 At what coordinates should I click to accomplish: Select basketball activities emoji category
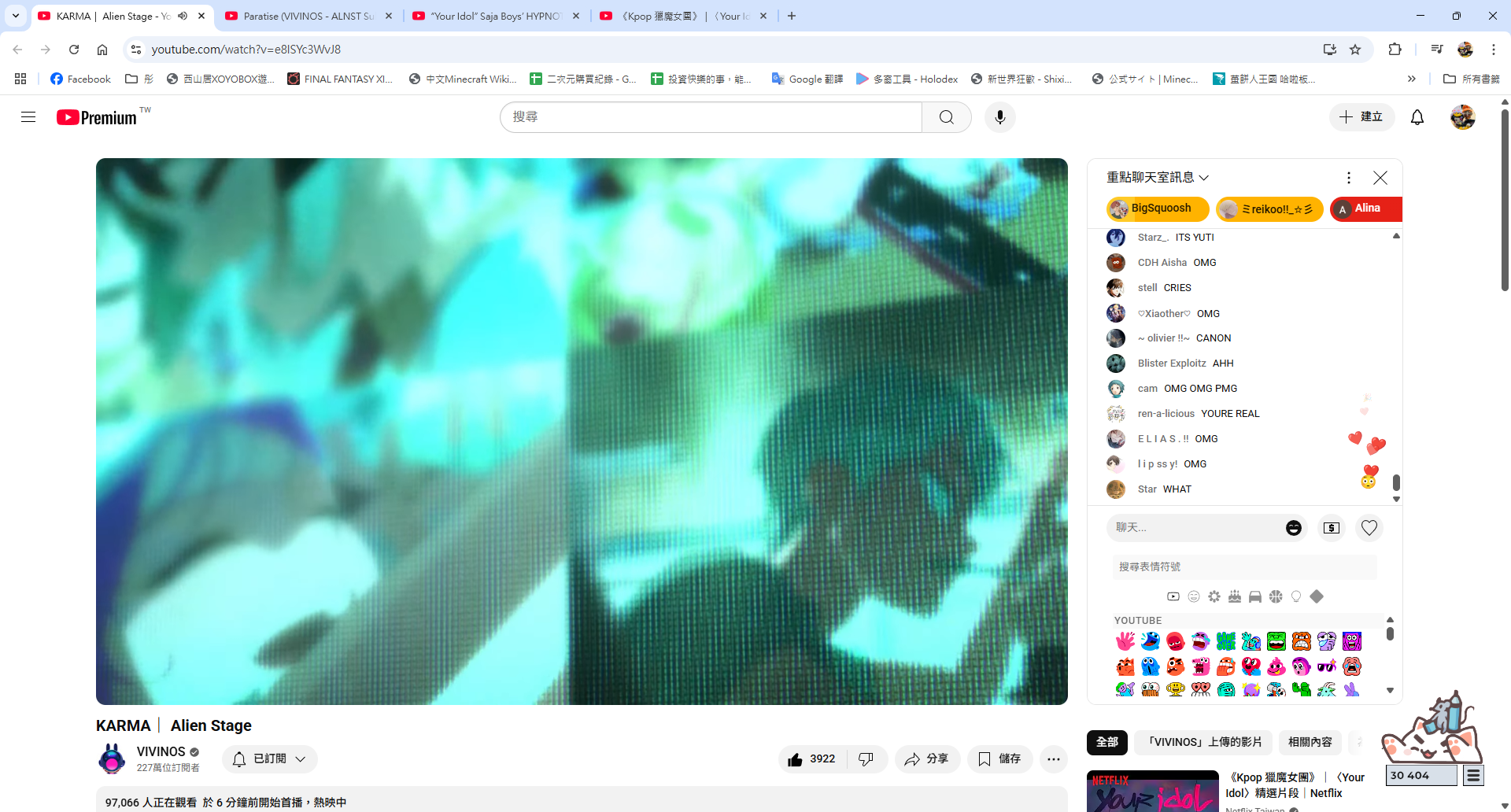click(x=1276, y=596)
